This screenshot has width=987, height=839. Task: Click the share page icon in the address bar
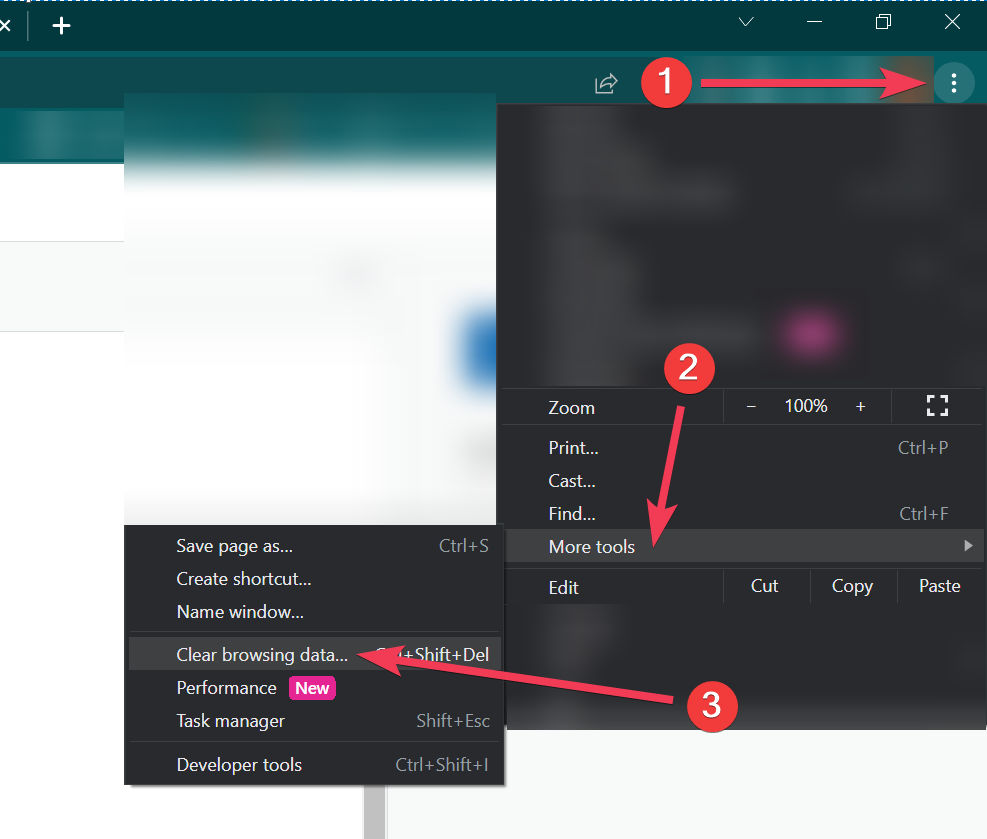[606, 84]
